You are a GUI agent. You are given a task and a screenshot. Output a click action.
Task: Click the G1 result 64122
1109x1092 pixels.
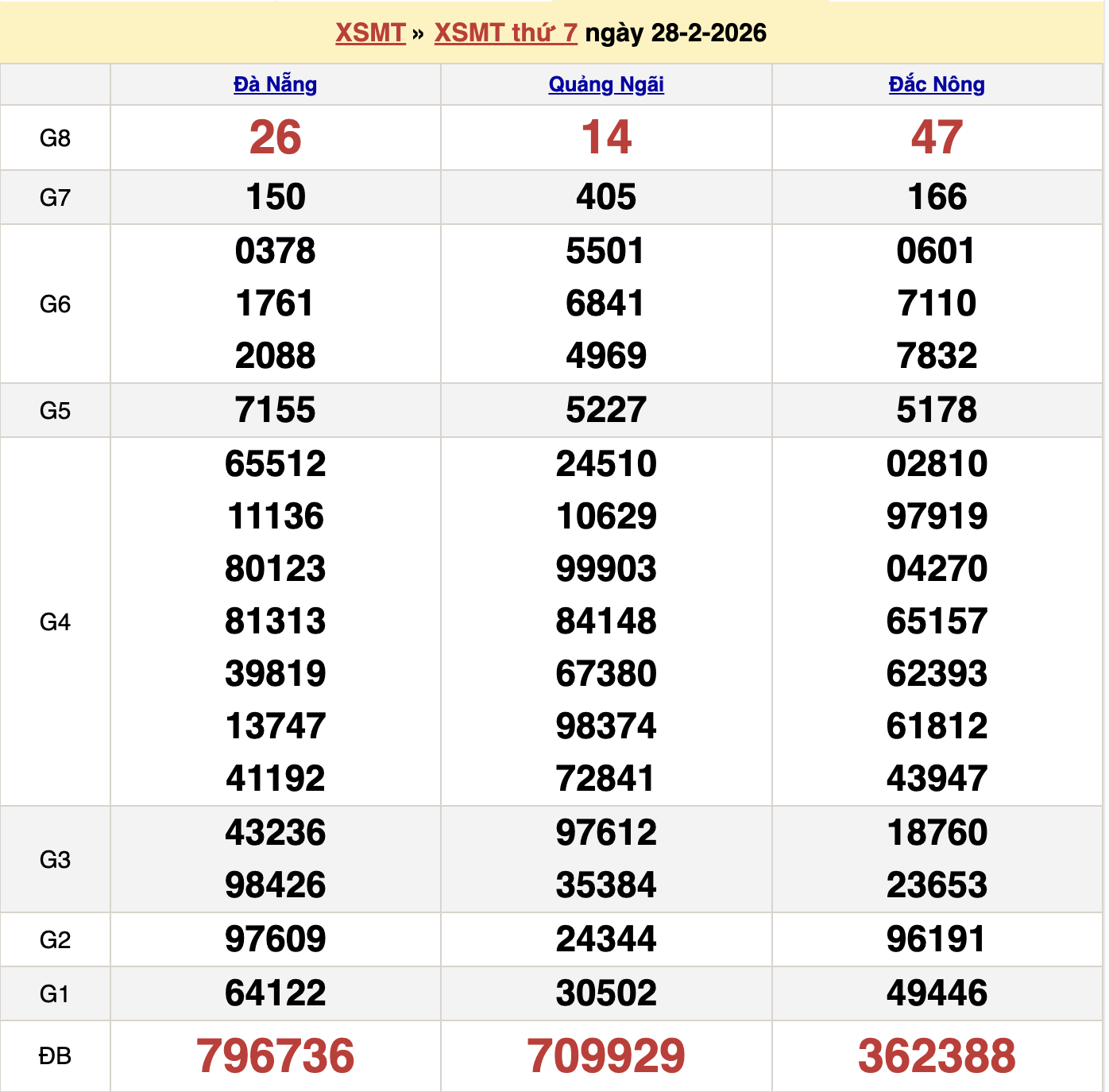point(274,993)
